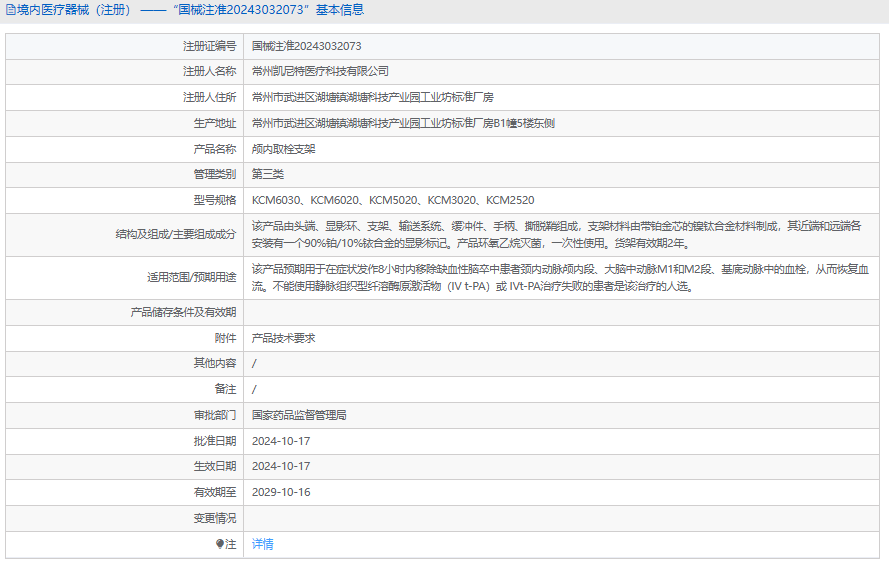Click the 注册人住所 address value
The height and width of the screenshot is (564, 889).
click(372, 97)
